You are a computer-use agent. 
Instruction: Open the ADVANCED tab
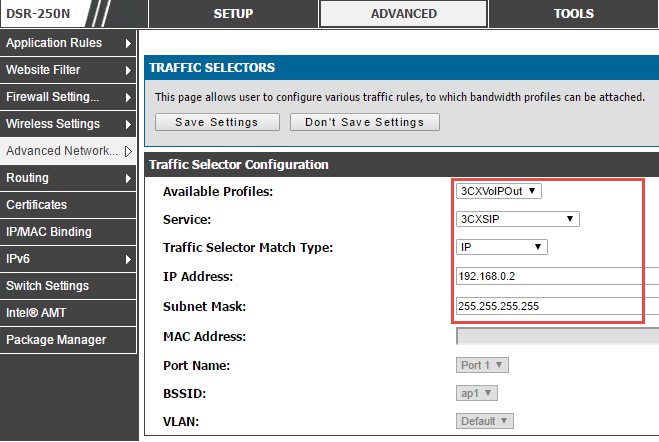click(x=403, y=14)
